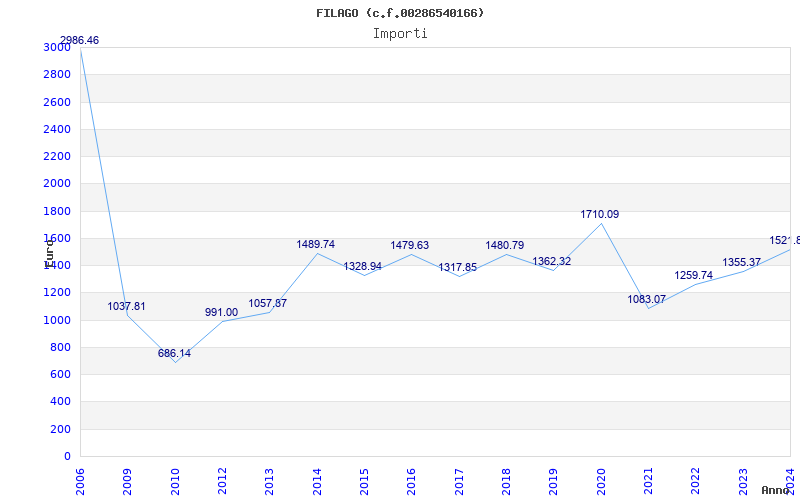Image resolution: width=800 pixels, height=500 pixels.
Task: Click the 1259.74 data label
Action: pos(693,276)
